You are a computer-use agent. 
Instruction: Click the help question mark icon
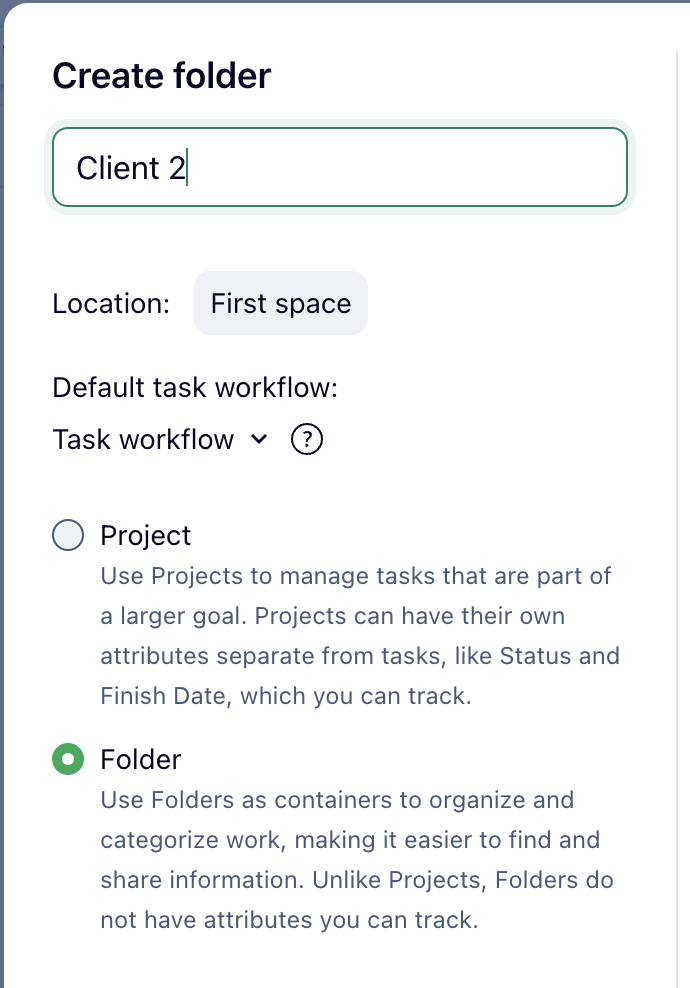(306, 439)
